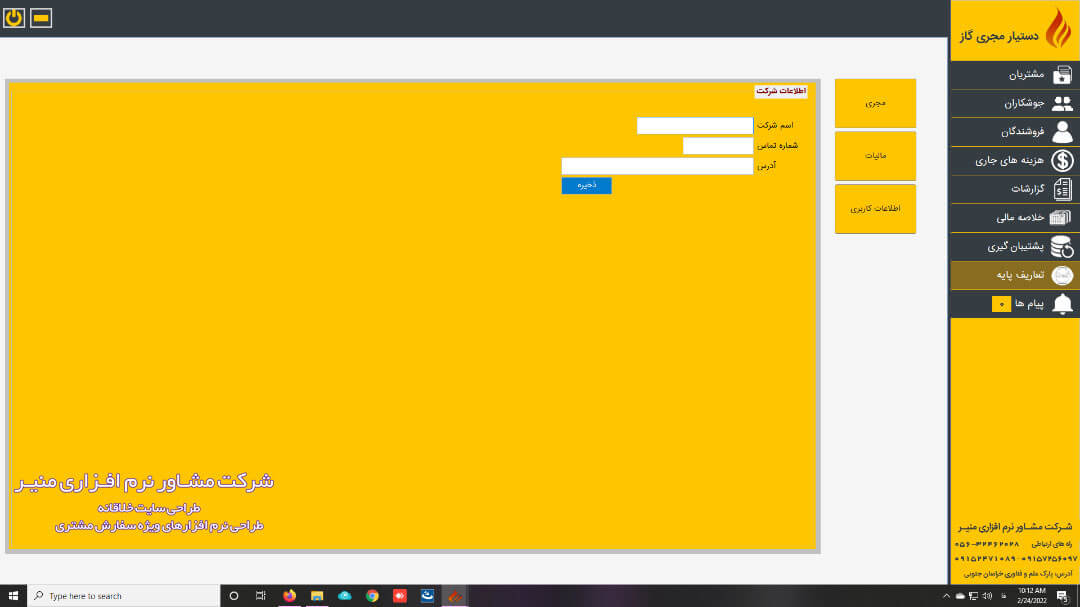Switch to the Executor (مجری) tab
This screenshot has width=1080, height=607.
(875, 103)
